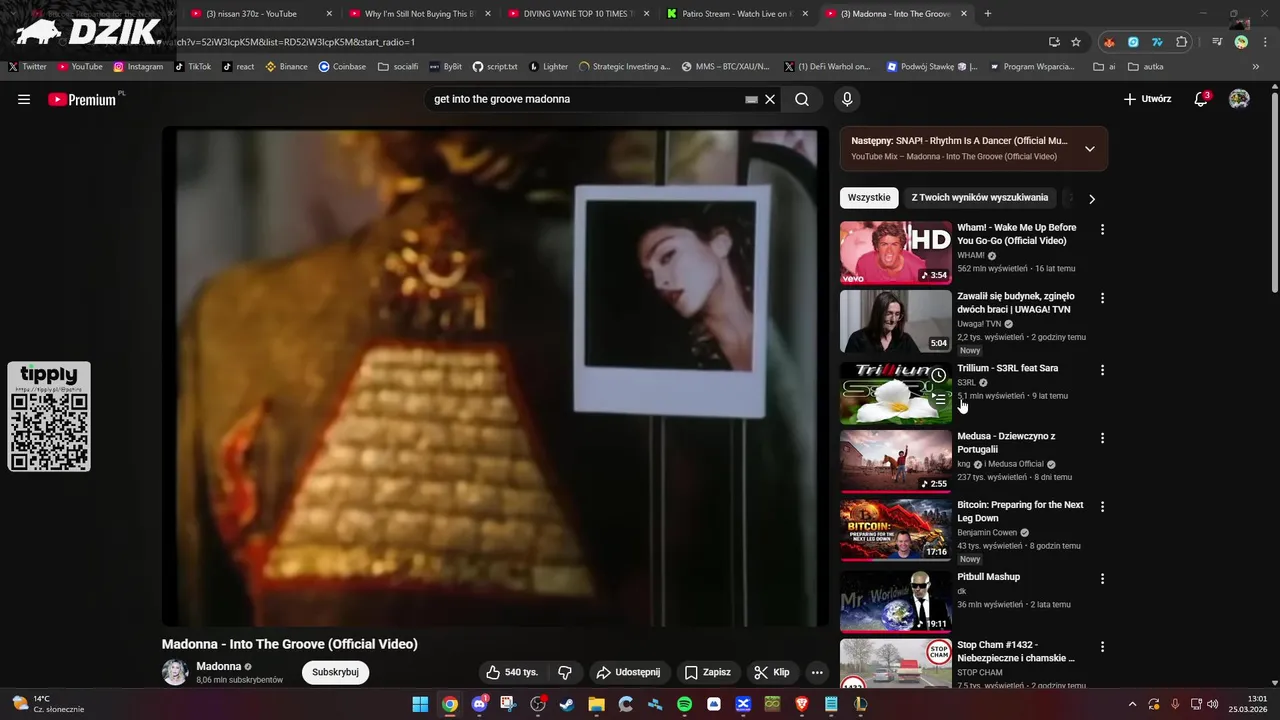The image size is (1280, 720).
Task: Open Twitter bookmark
Action: (27, 67)
